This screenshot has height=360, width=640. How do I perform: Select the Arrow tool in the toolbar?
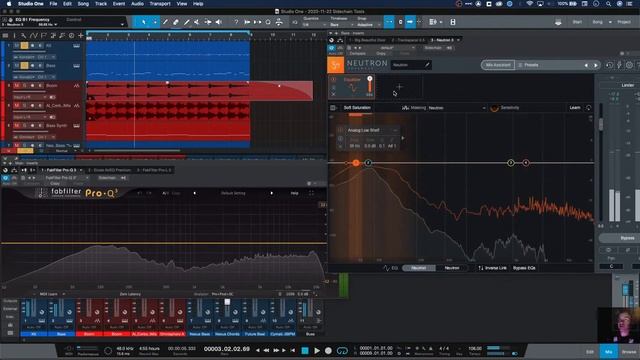[144, 22]
